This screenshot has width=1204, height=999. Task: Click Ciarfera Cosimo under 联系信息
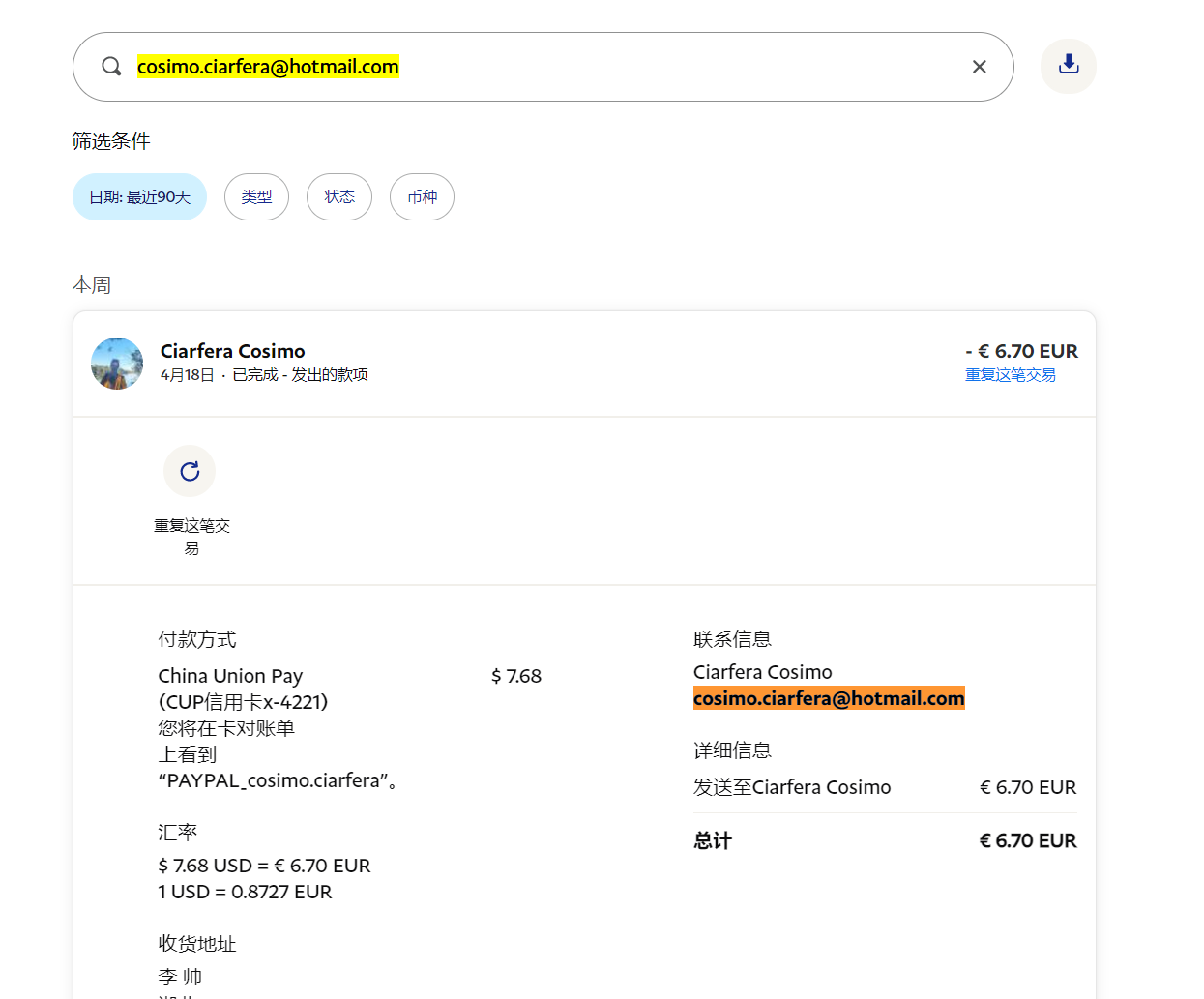pos(762,672)
